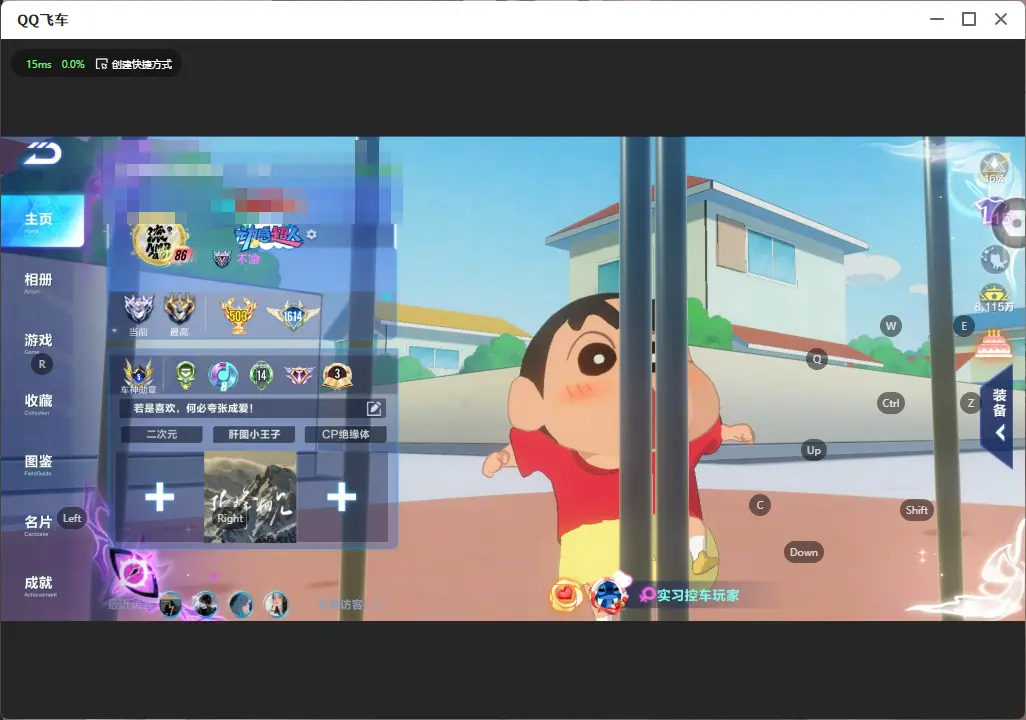Click the 动感超人 title badge

(269, 237)
